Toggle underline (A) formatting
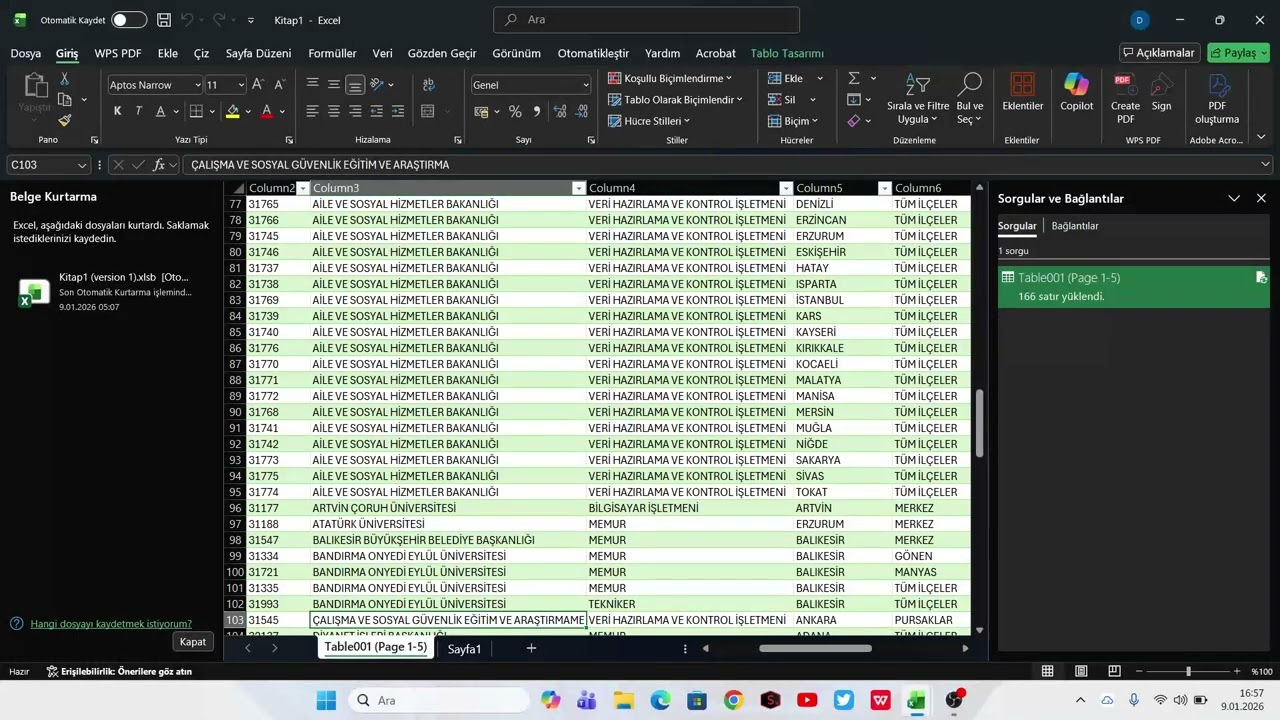1280x720 pixels. [x=160, y=111]
